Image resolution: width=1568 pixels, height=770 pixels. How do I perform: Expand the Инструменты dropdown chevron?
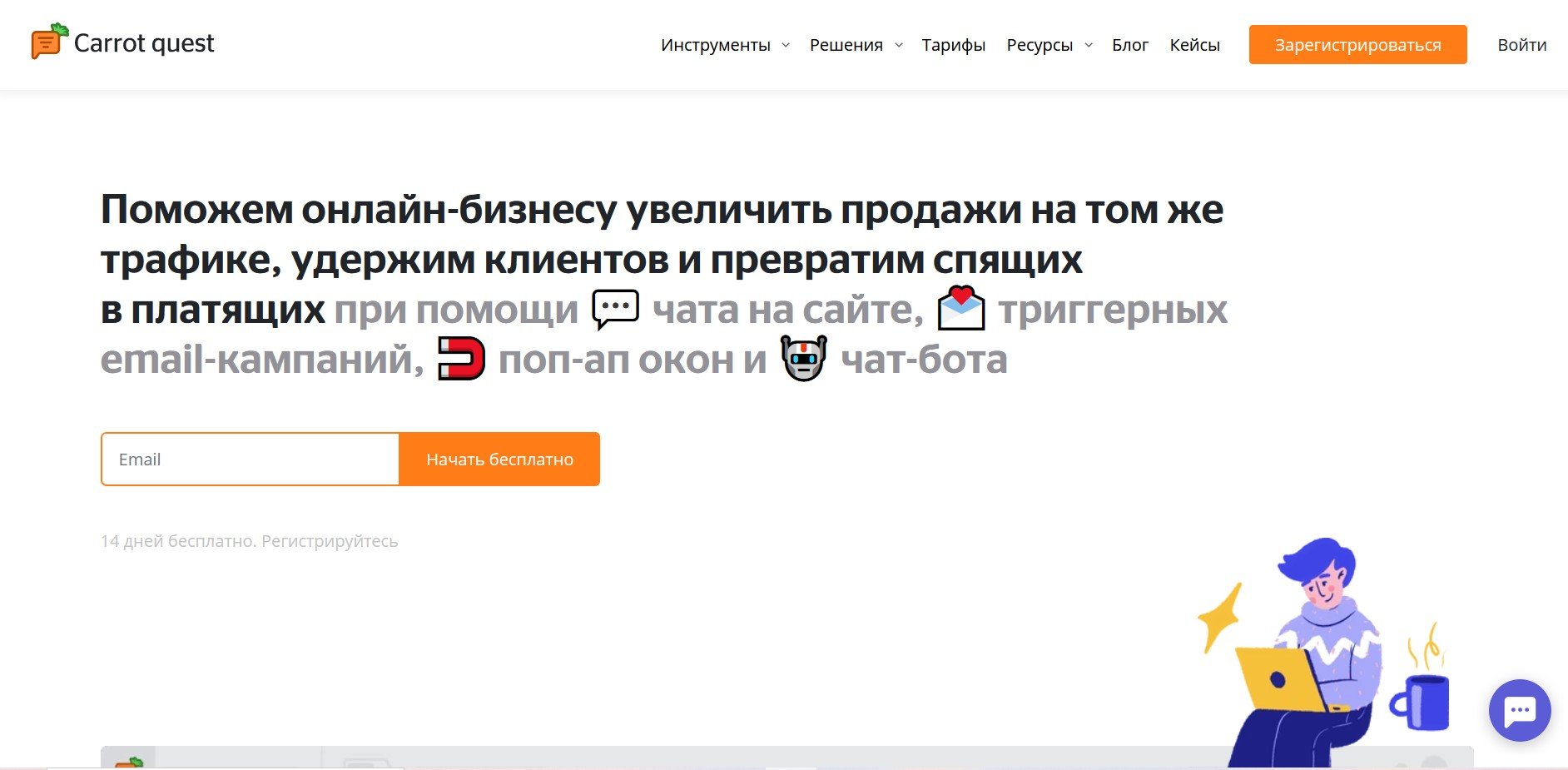click(x=786, y=45)
